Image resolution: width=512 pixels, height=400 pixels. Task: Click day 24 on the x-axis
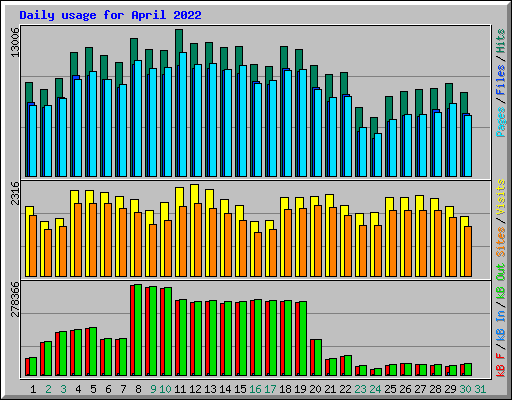pyautogui.click(x=375, y=389)
